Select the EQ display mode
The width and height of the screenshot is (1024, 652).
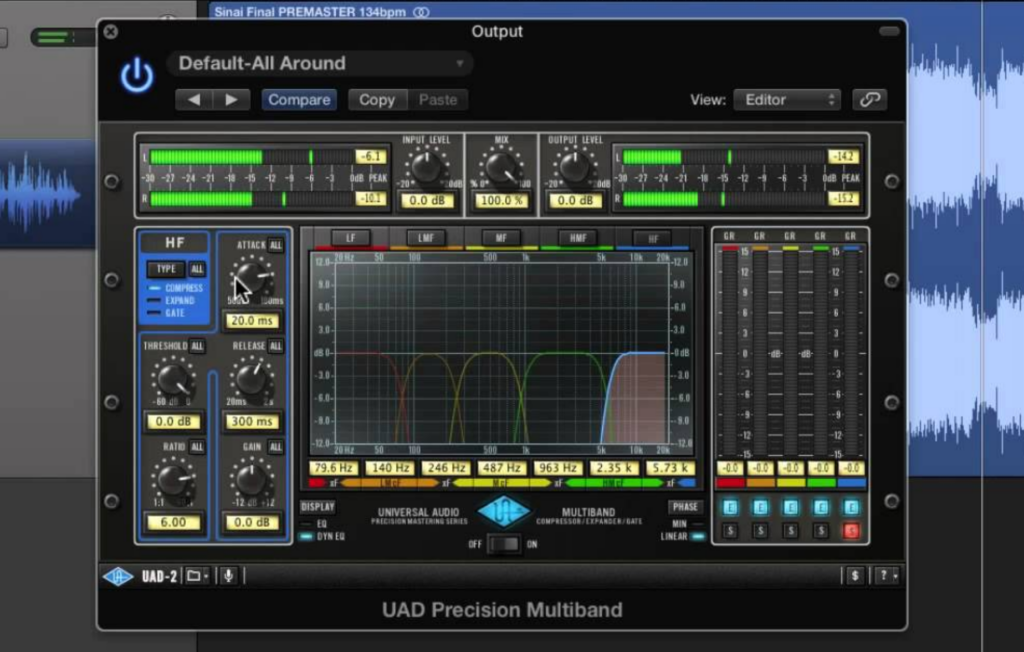pyautogui.click(x=314, y=524)
